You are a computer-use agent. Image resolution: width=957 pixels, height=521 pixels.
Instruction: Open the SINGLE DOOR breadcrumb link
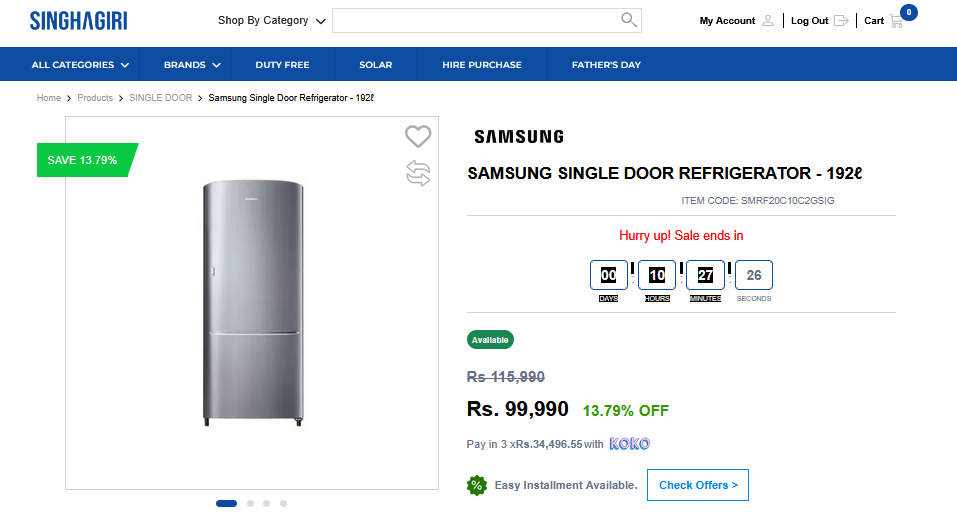coord(161,98)
